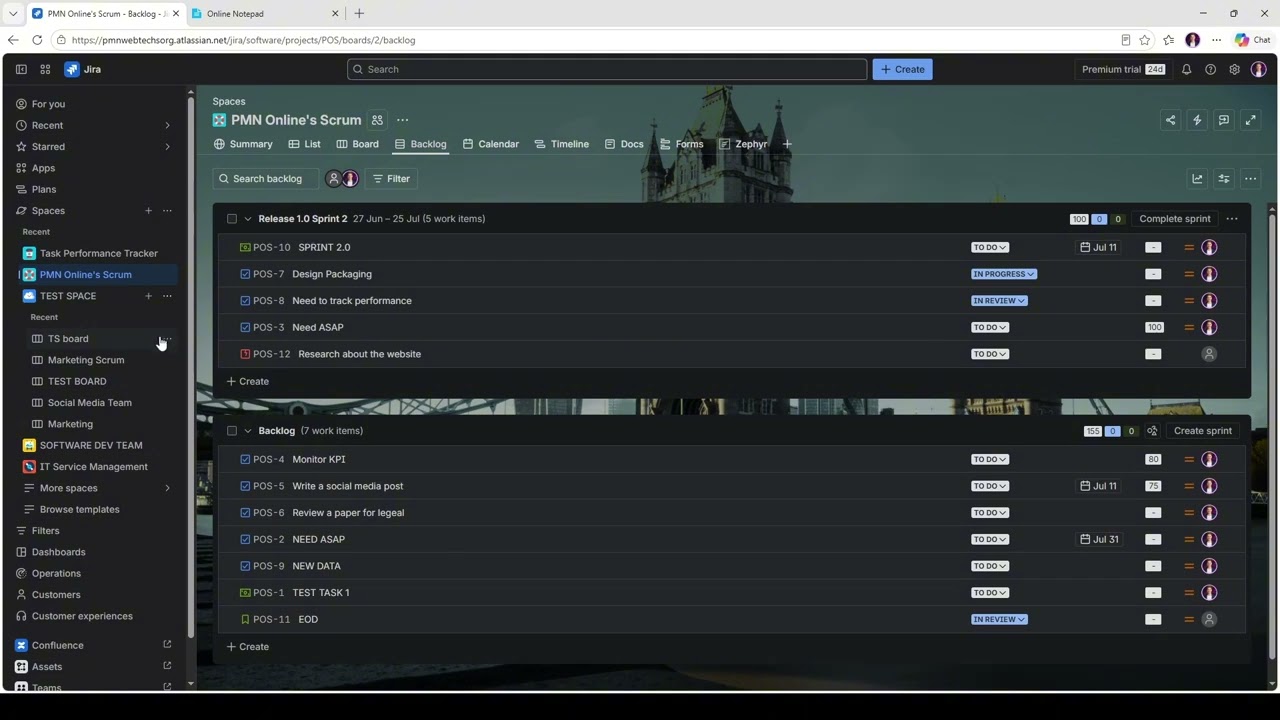Click Create sprint
Viewport: 1280px width, 720px height.
[x=1203, y=431]
